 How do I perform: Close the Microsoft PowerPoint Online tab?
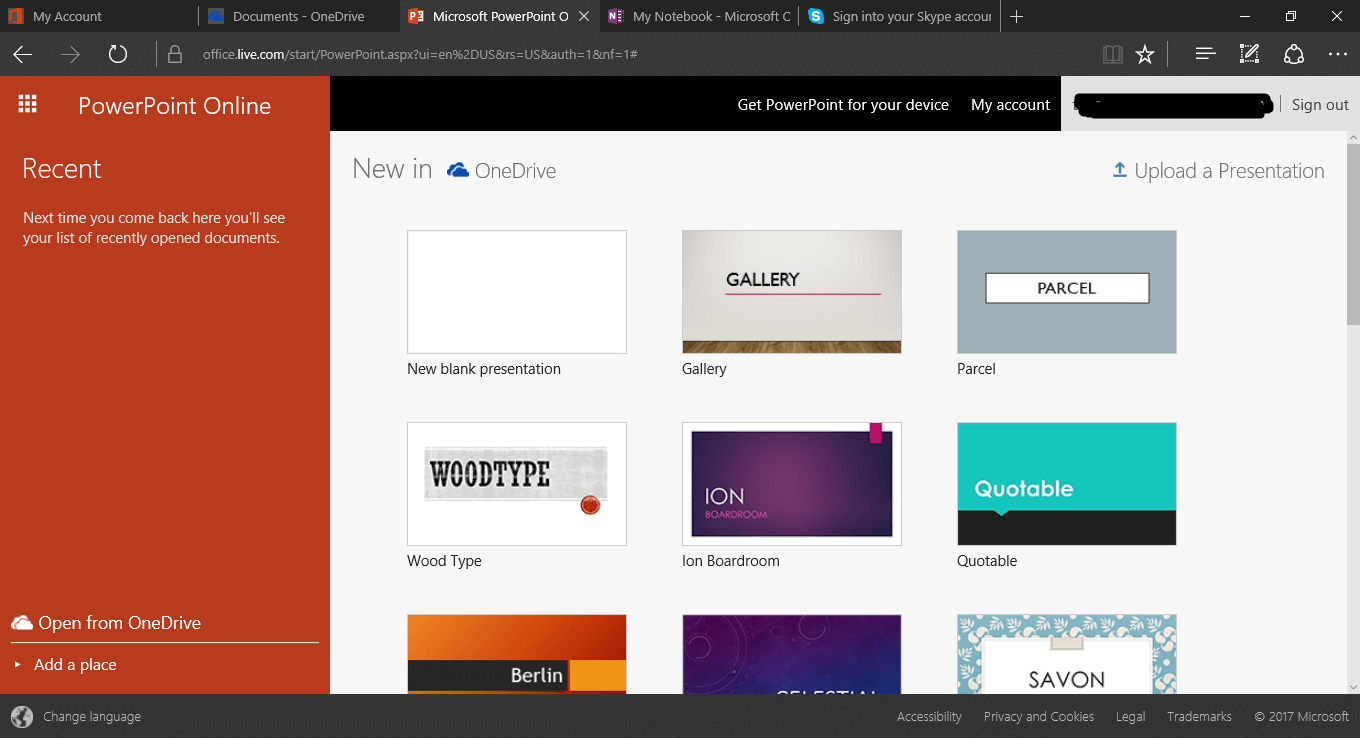pyautogui.click(x=584, y=17)
